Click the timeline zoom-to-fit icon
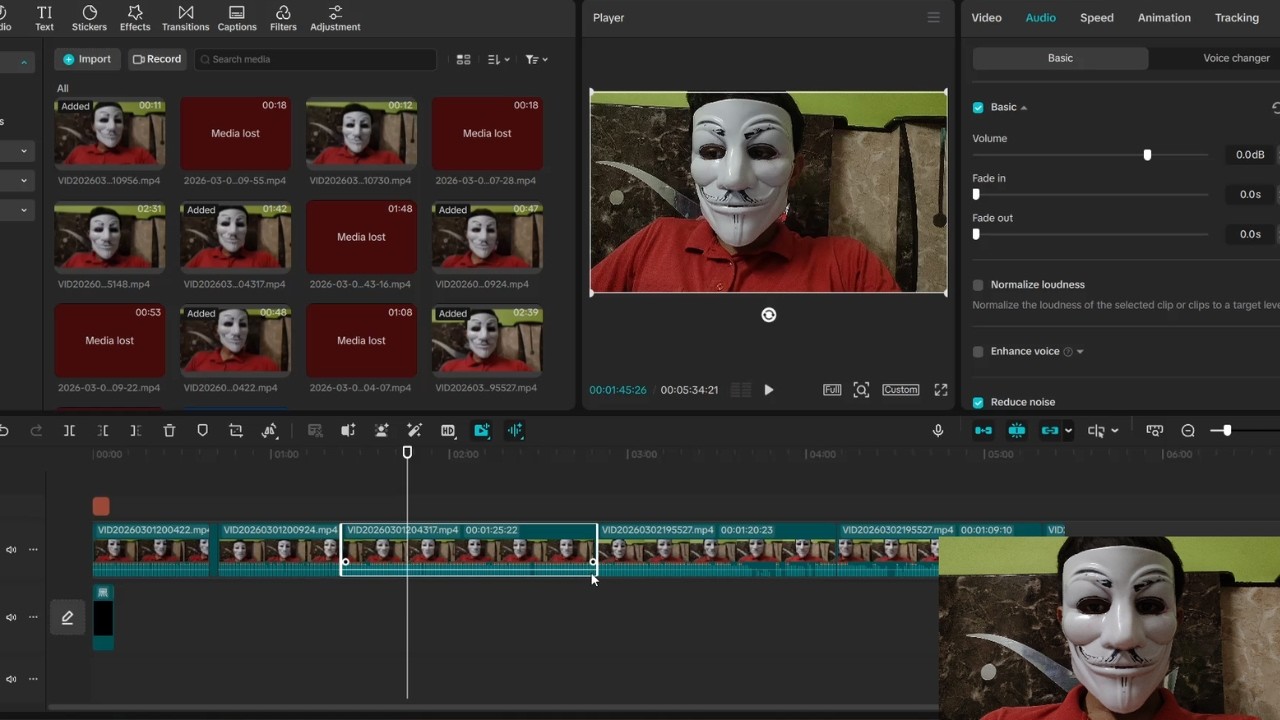The image size is (1280, 720). [1155, 431]
